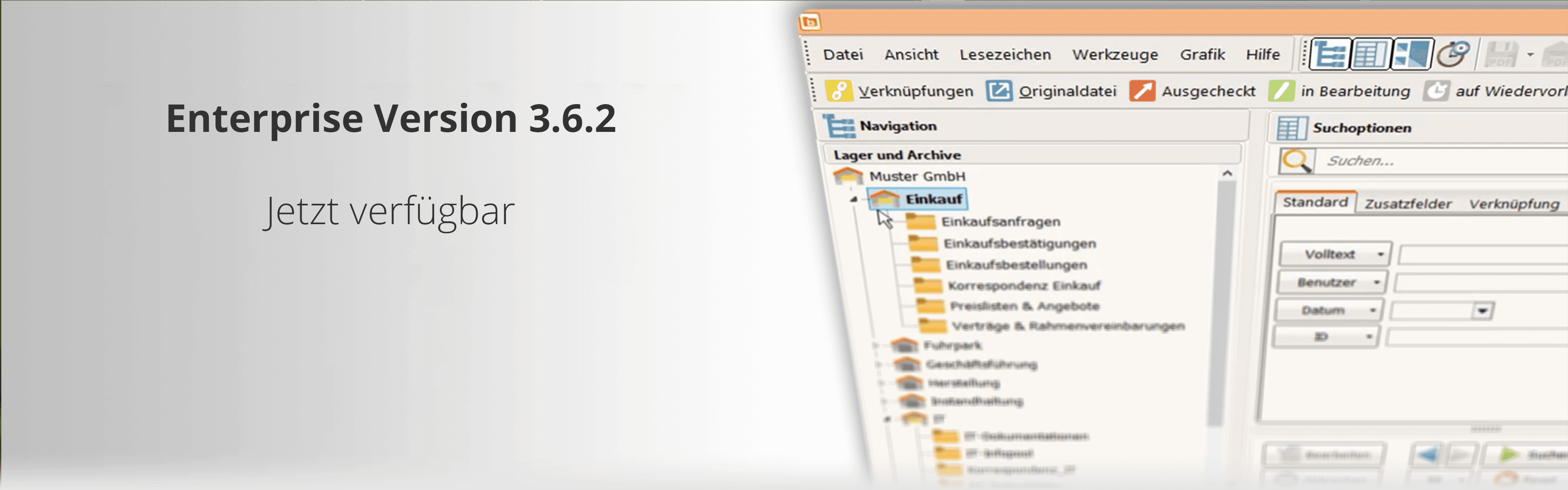Click the ID input field
The image size is (1568, 490).
1477,337
